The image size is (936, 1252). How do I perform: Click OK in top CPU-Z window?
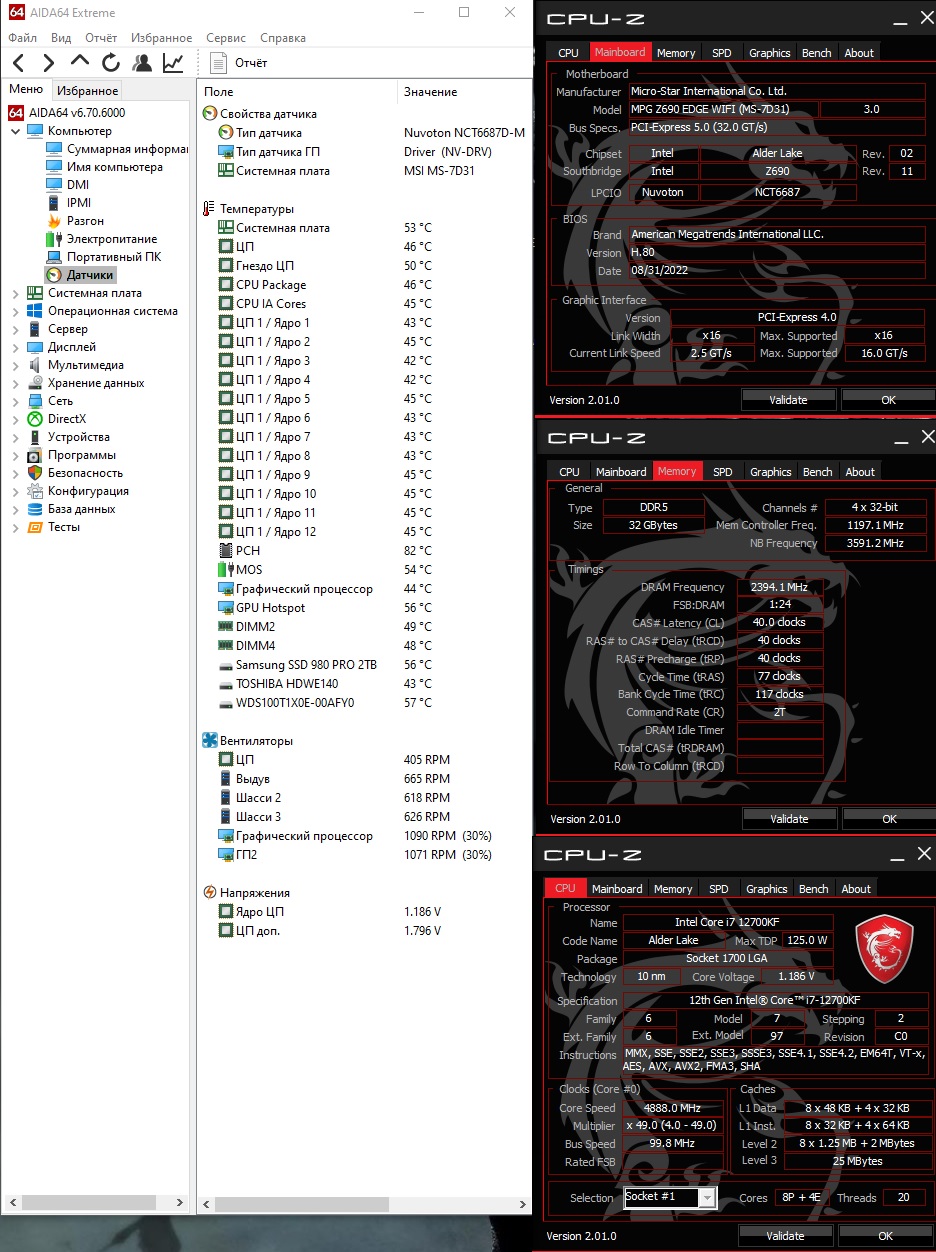[888, 400]
